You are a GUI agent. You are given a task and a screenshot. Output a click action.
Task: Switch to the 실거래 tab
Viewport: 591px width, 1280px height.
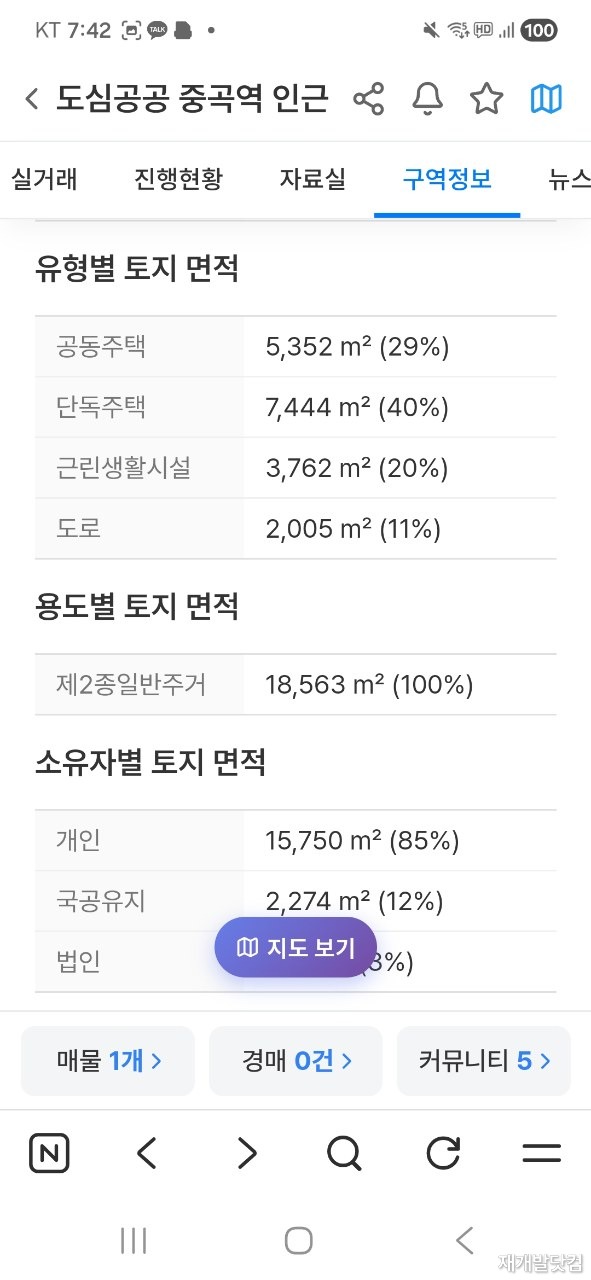pyautogui.click(x=44, y=180)
